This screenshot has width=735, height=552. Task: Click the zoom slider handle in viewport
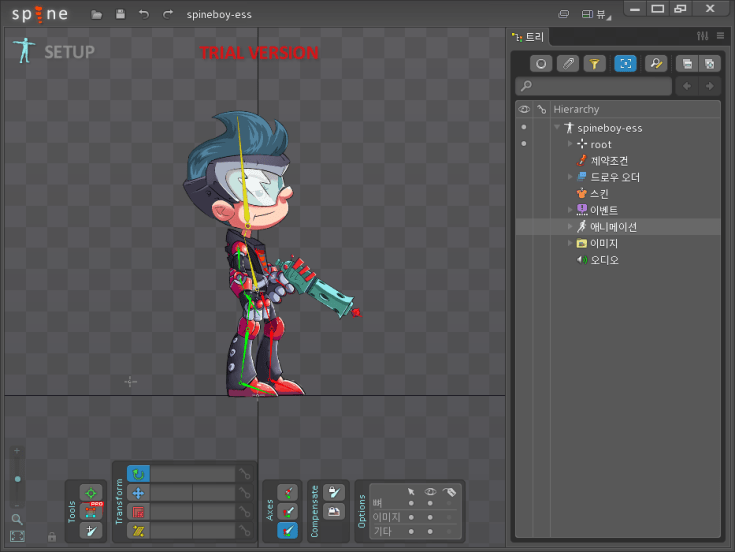tap(17, 479)
